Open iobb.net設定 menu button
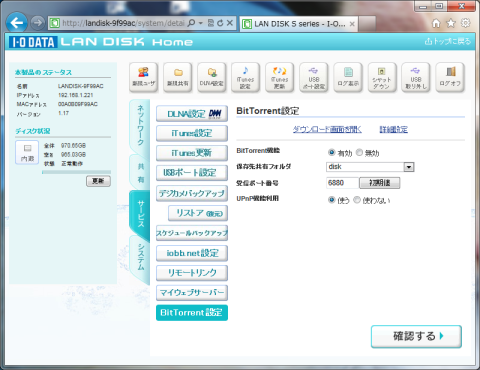 (x=192, y=253)
